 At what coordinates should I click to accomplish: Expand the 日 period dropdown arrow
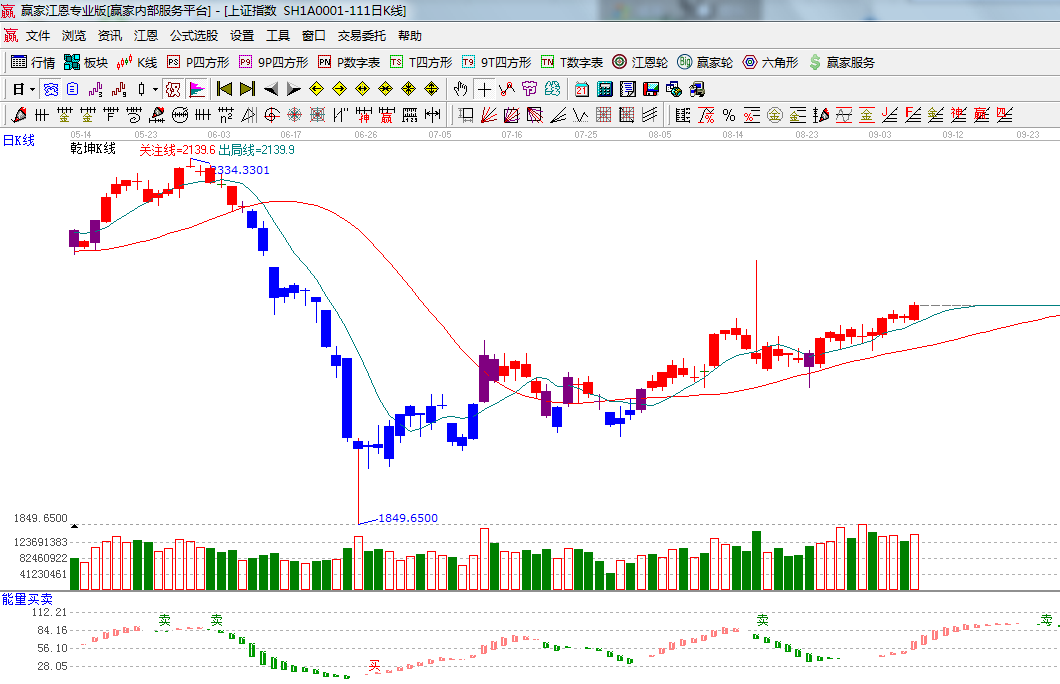point(32,89)
